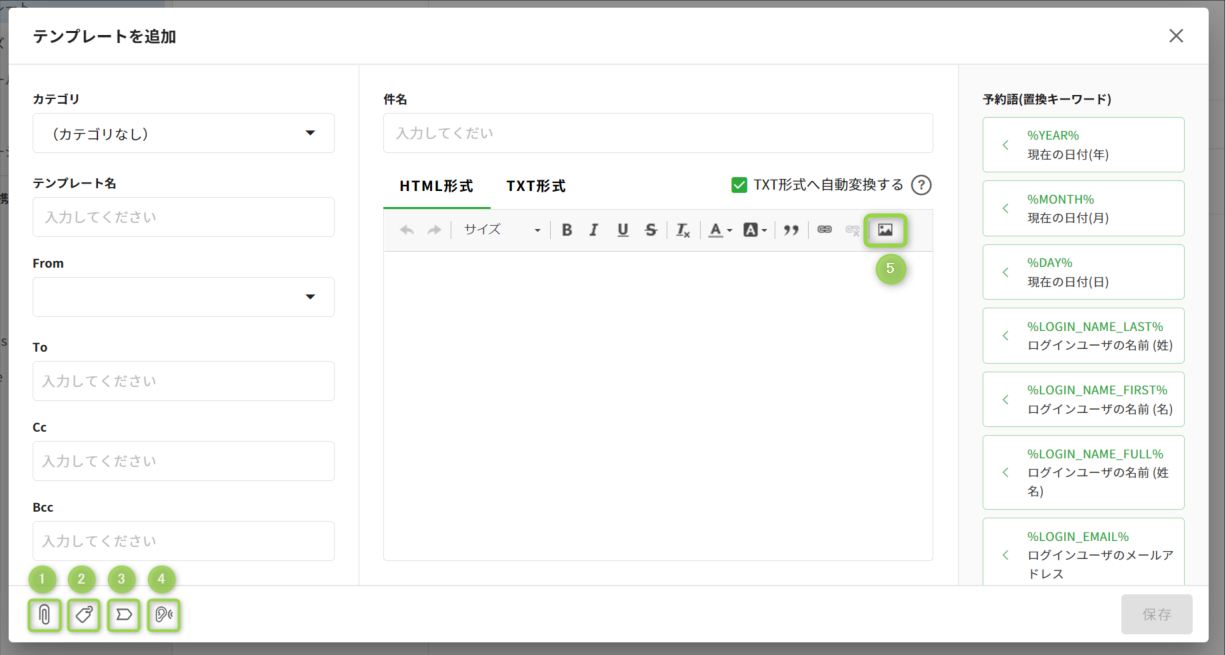
Task: Select the HTML形式 tab
Action: [436, 186]
